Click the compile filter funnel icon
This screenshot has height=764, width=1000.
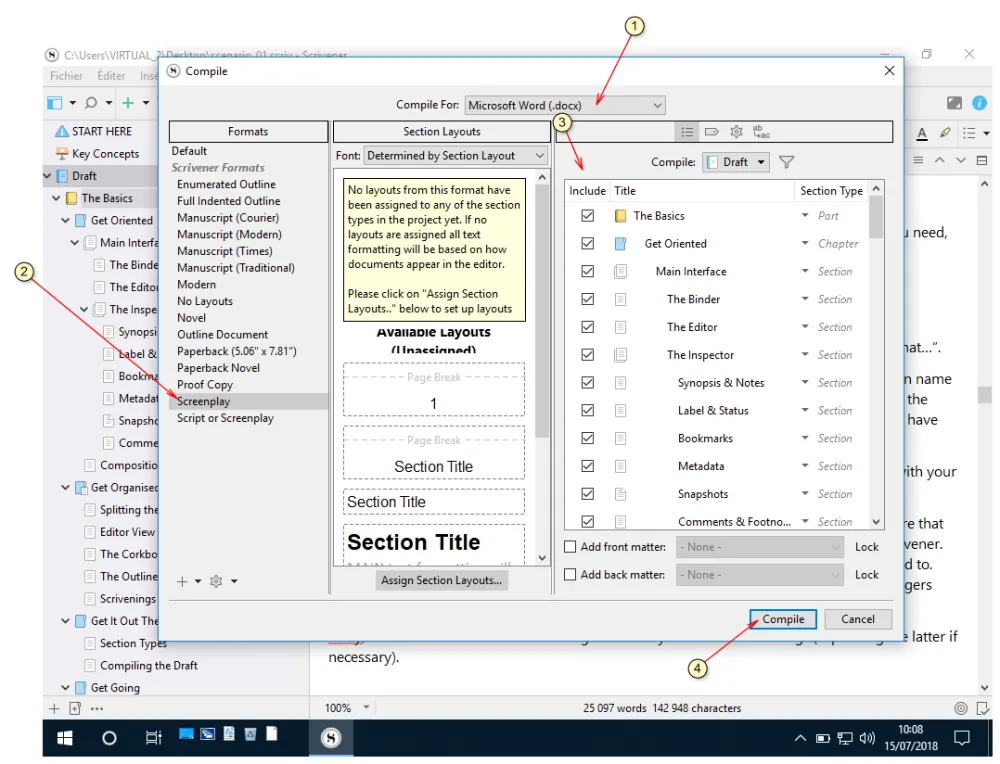(x=786, y=163)
